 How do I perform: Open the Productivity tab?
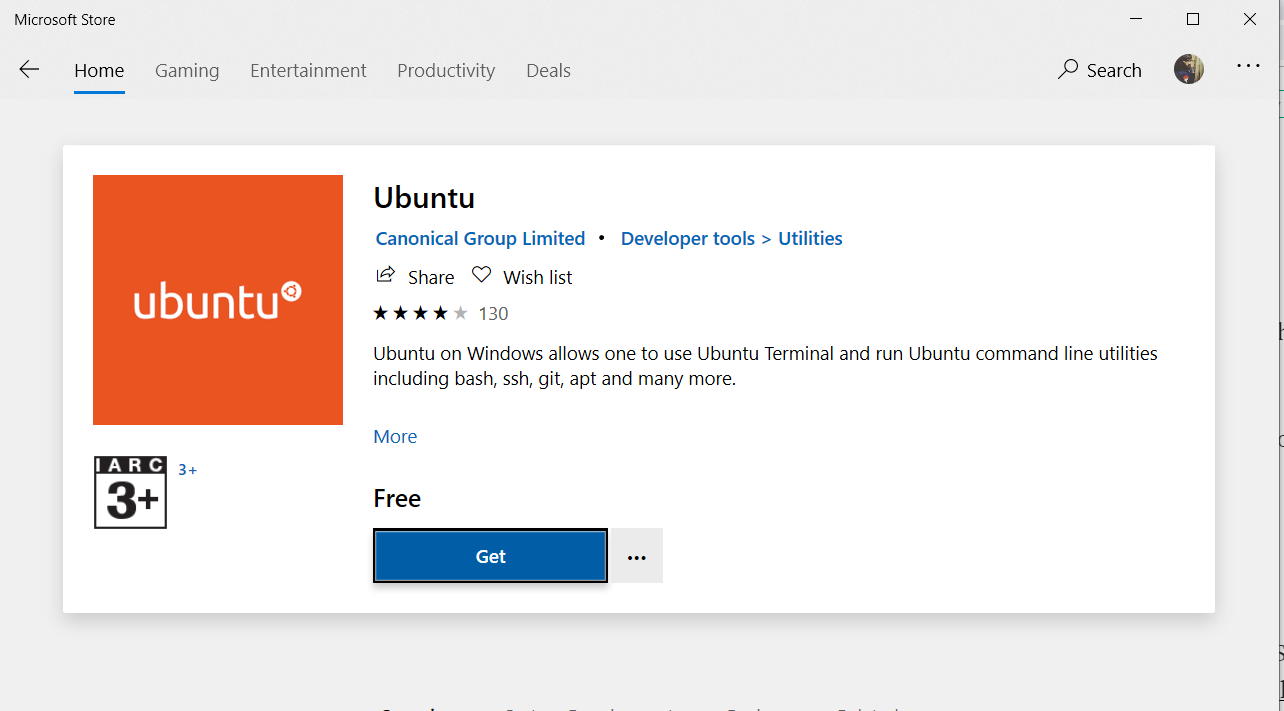pyautogui.click(x=446, y=70)
